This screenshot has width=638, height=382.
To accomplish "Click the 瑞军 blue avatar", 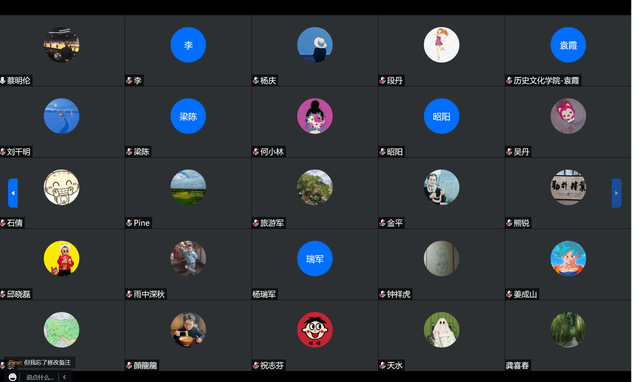I will click(x=315, y=259).
